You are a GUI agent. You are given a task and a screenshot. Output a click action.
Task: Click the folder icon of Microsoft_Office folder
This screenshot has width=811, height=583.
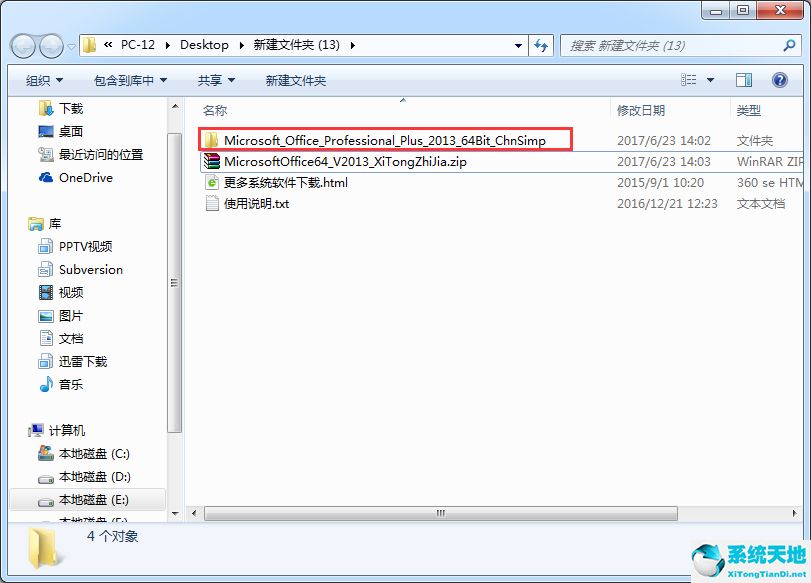(x=211, y=140)
